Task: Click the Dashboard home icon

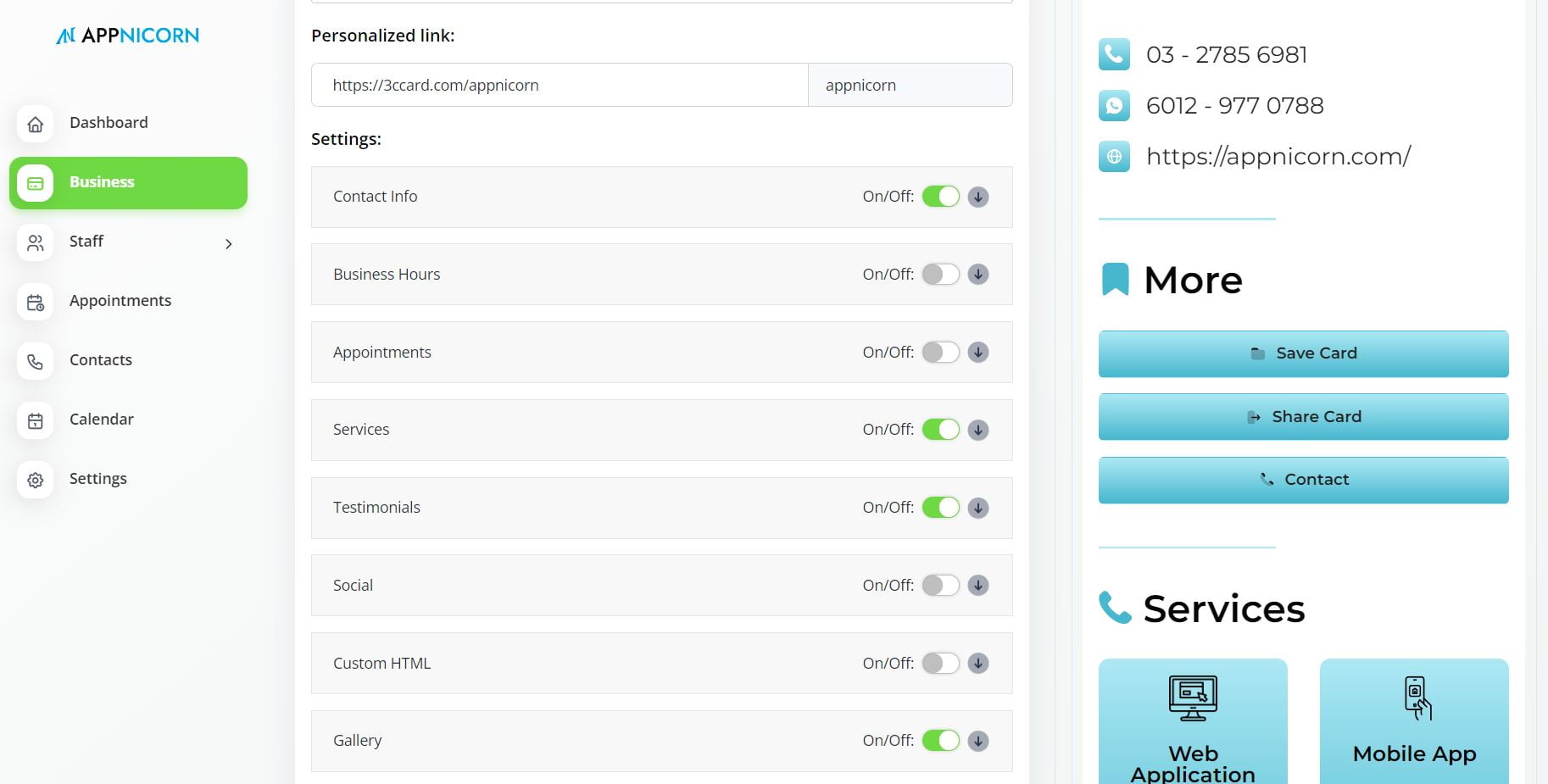Action: (35, 124)
